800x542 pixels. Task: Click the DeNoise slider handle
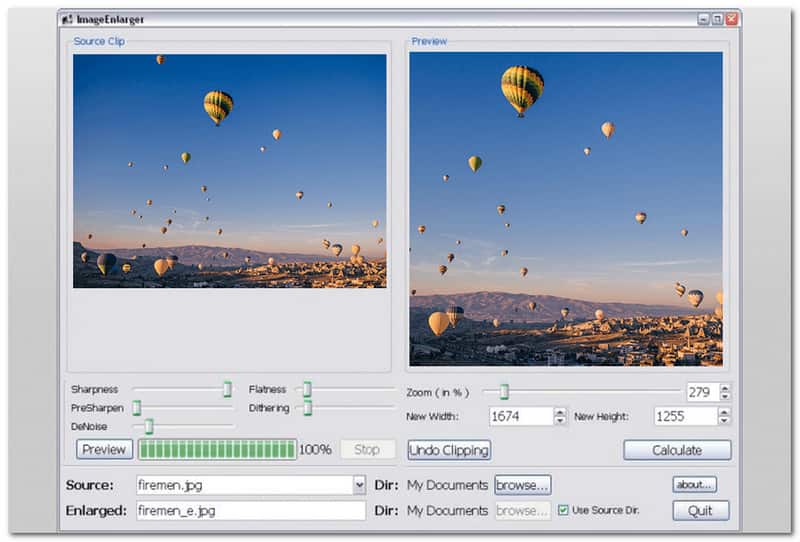click(x=149, y=426)
